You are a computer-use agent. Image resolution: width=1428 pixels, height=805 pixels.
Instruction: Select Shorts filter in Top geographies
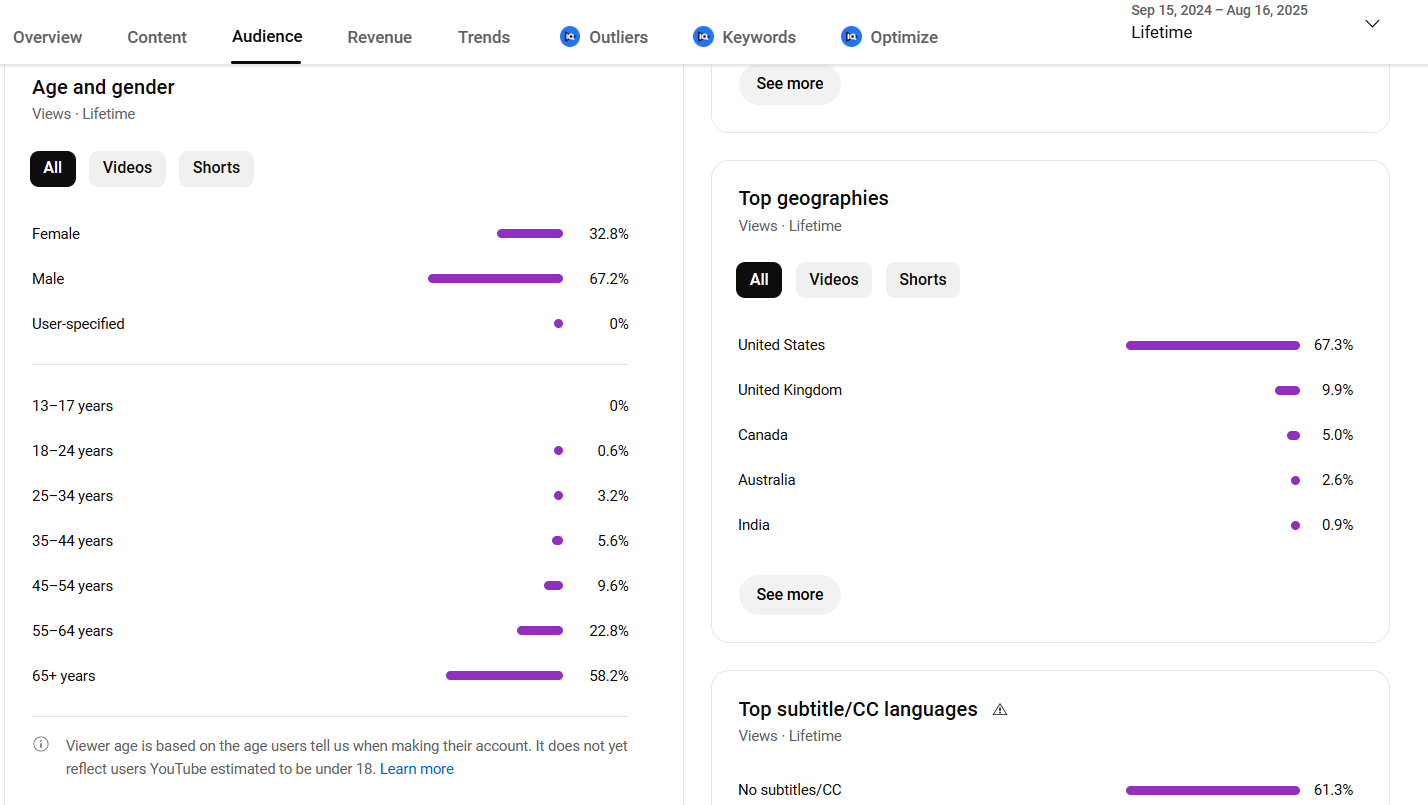pos(922,280)
